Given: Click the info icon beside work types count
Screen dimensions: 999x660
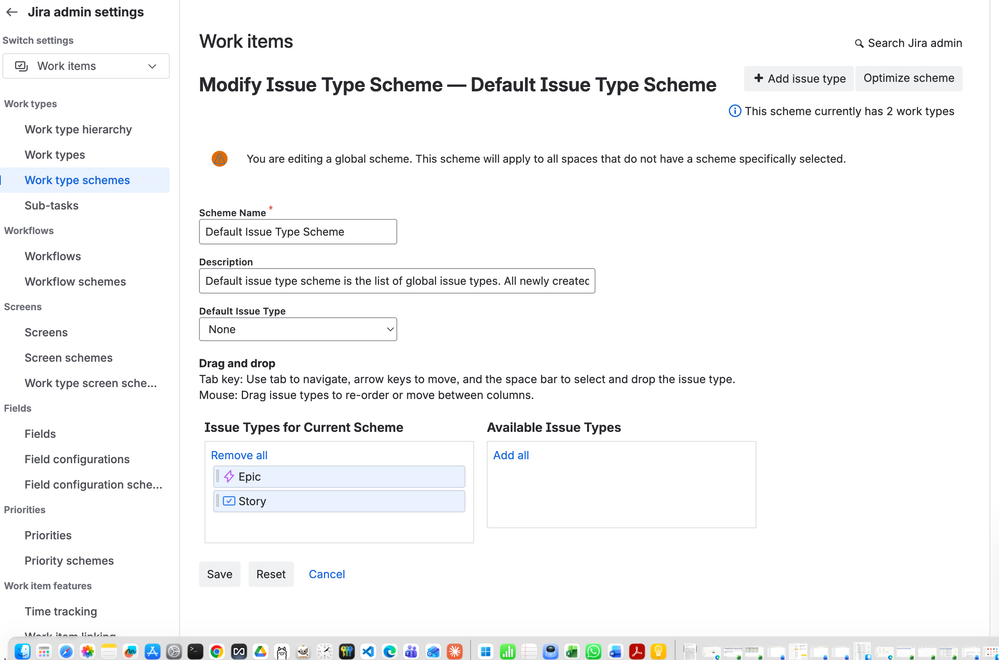Looking at the screenshot, I should [735, 111].
